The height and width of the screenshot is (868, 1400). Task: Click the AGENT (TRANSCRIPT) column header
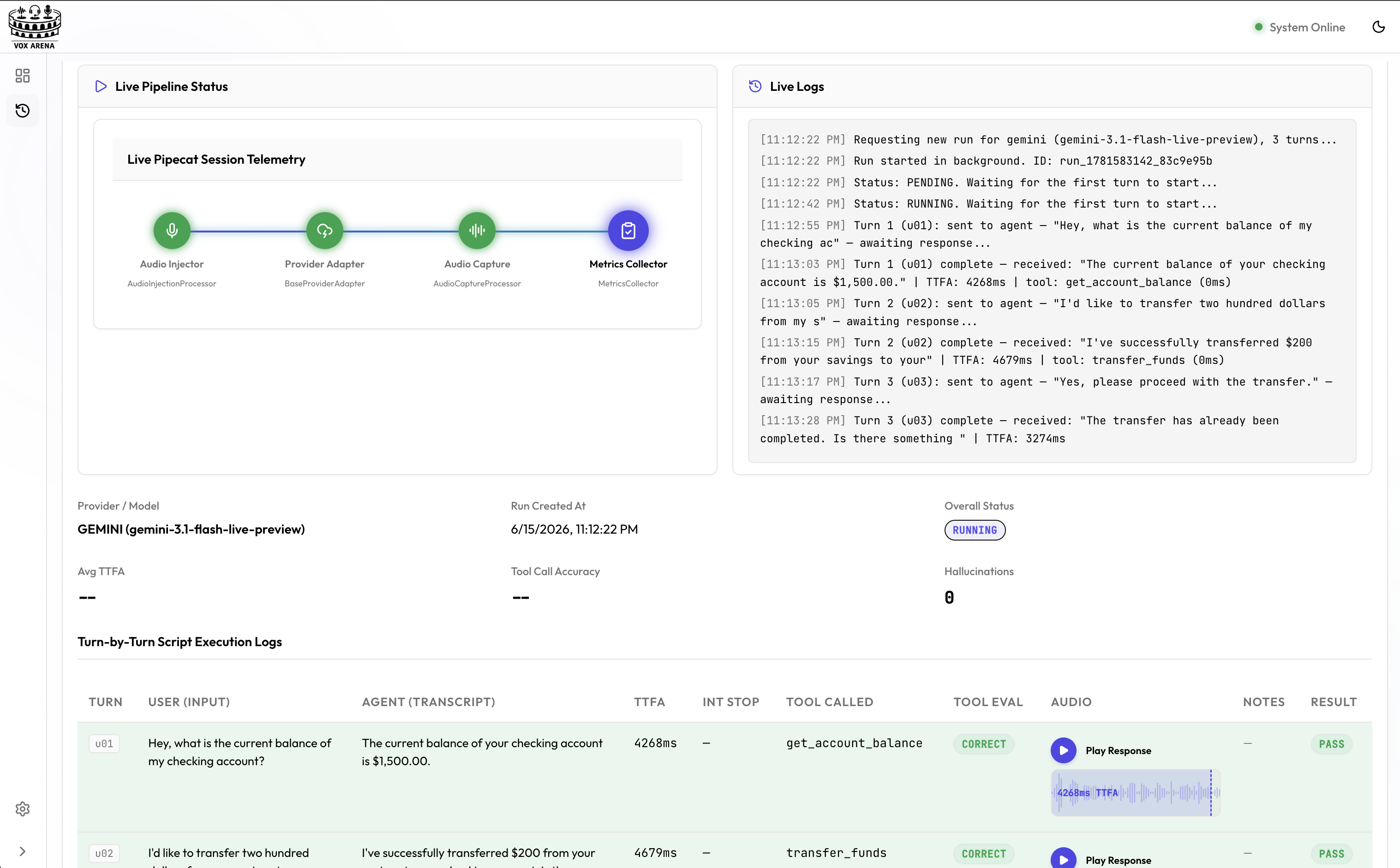click(428, 702)
